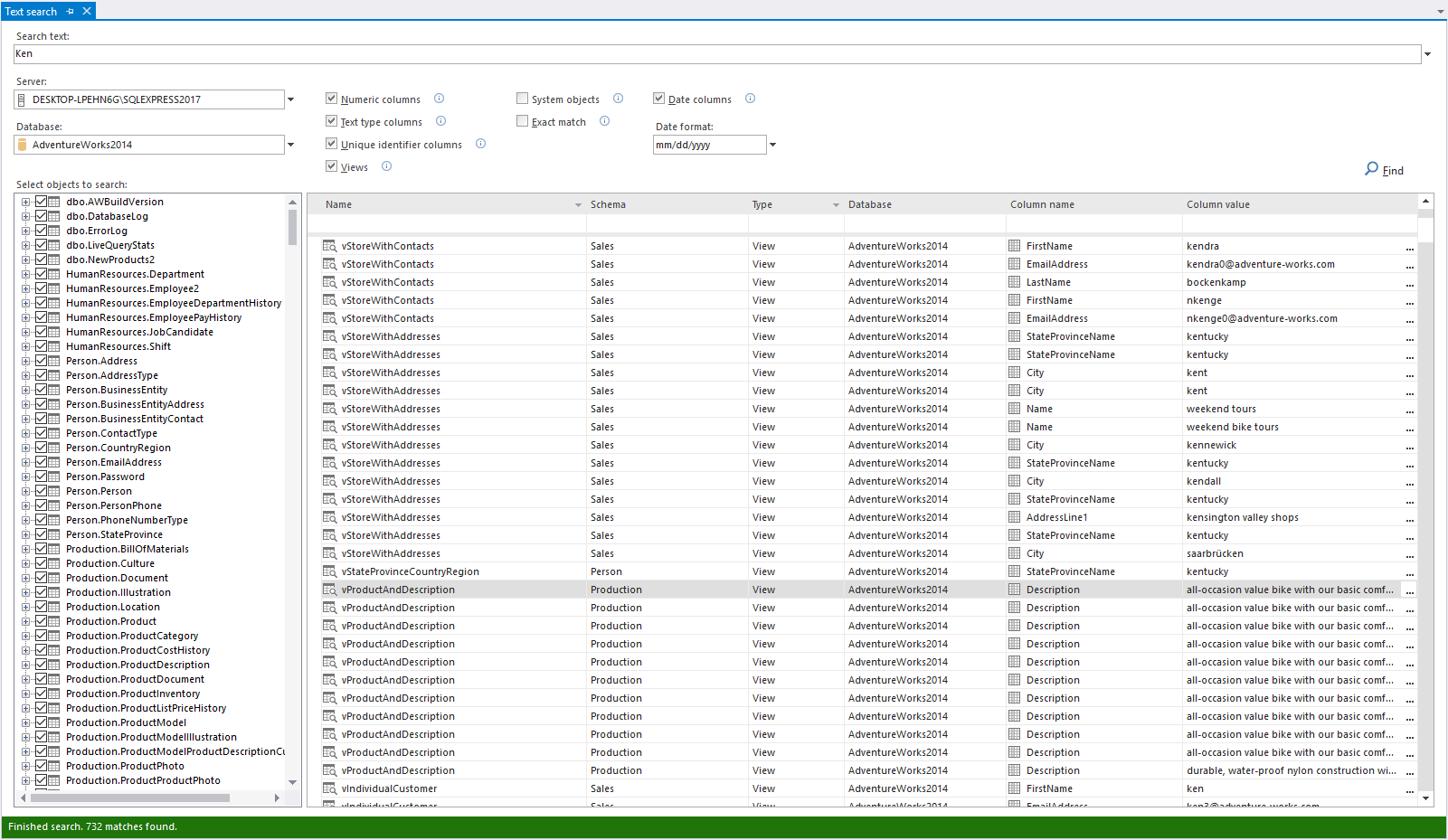
Task: Select kendra0@adventure-works.com result row
Action: point(867,264)
